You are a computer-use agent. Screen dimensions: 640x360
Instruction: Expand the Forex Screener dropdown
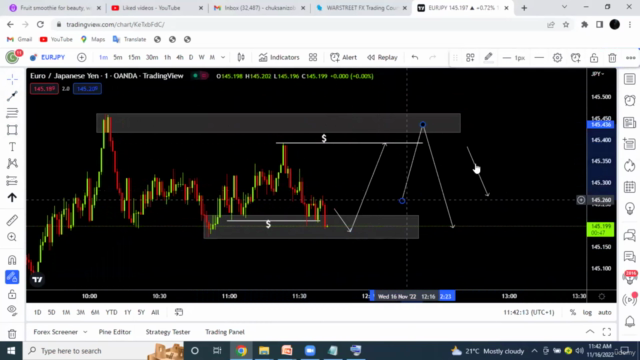click(85, 332)
